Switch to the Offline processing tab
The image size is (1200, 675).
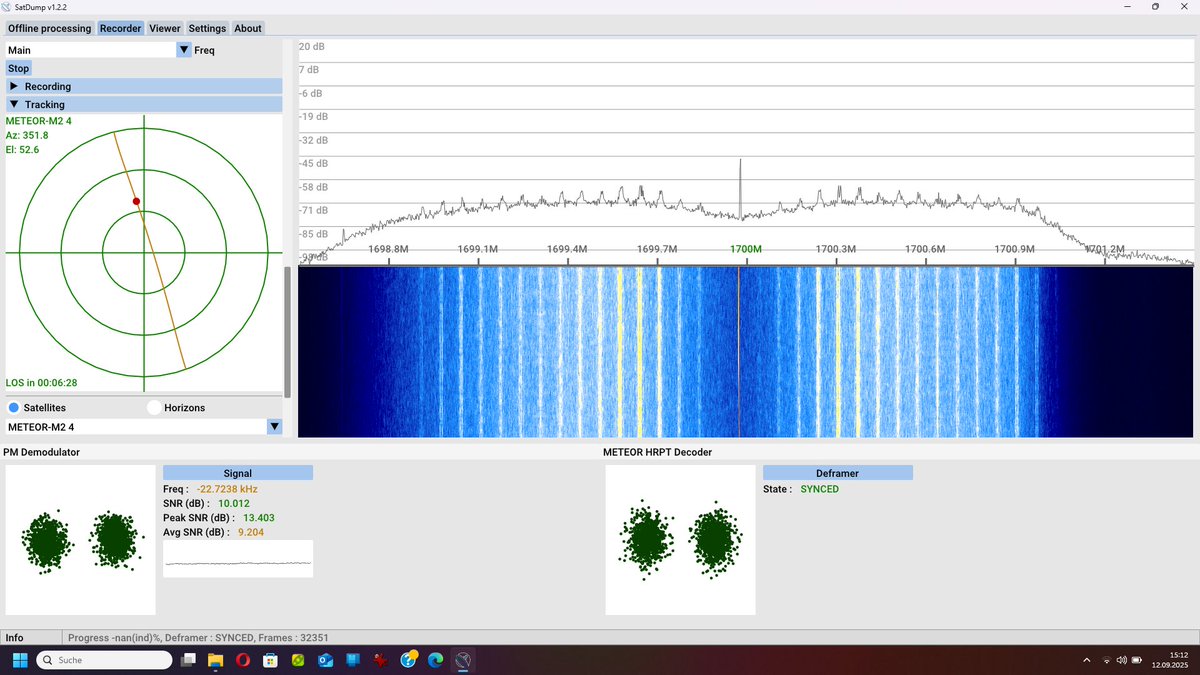(50, 28)
